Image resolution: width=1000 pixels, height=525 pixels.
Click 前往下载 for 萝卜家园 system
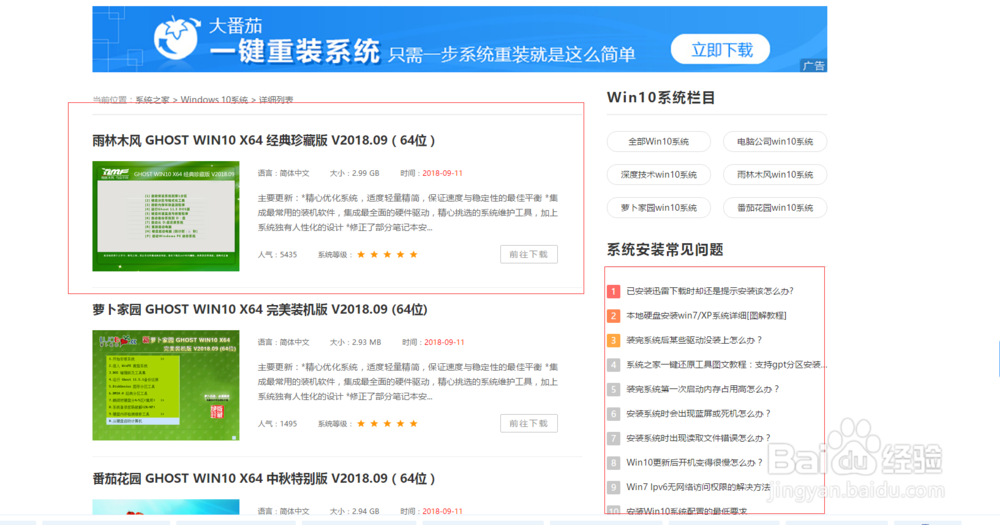(529, 423)
